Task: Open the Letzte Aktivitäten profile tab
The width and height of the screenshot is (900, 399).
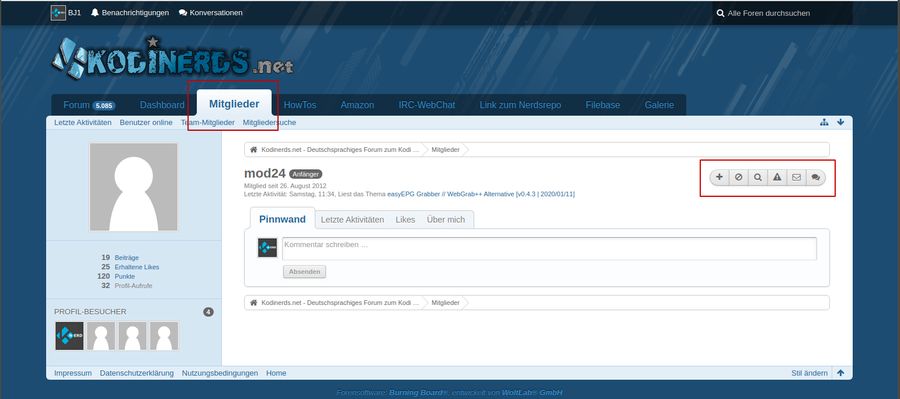Action: [352, 219]
